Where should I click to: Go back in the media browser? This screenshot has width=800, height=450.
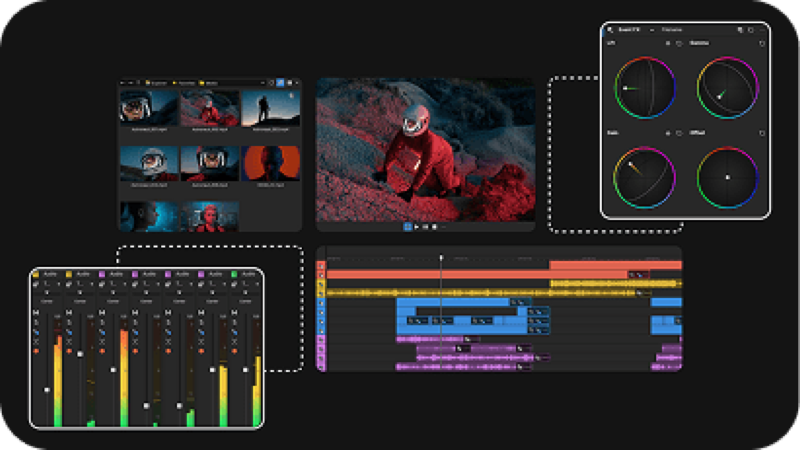pyautogui.click(x=123, y=83)
